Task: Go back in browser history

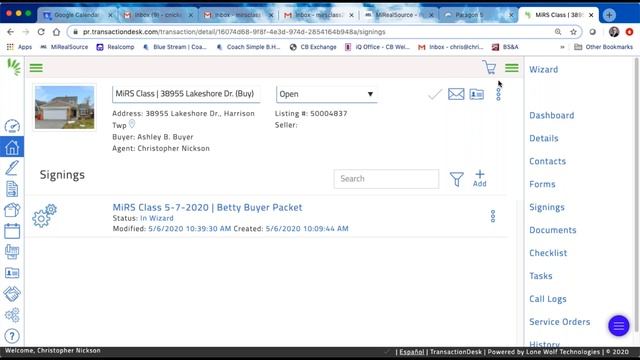Action: click(10, 32)
